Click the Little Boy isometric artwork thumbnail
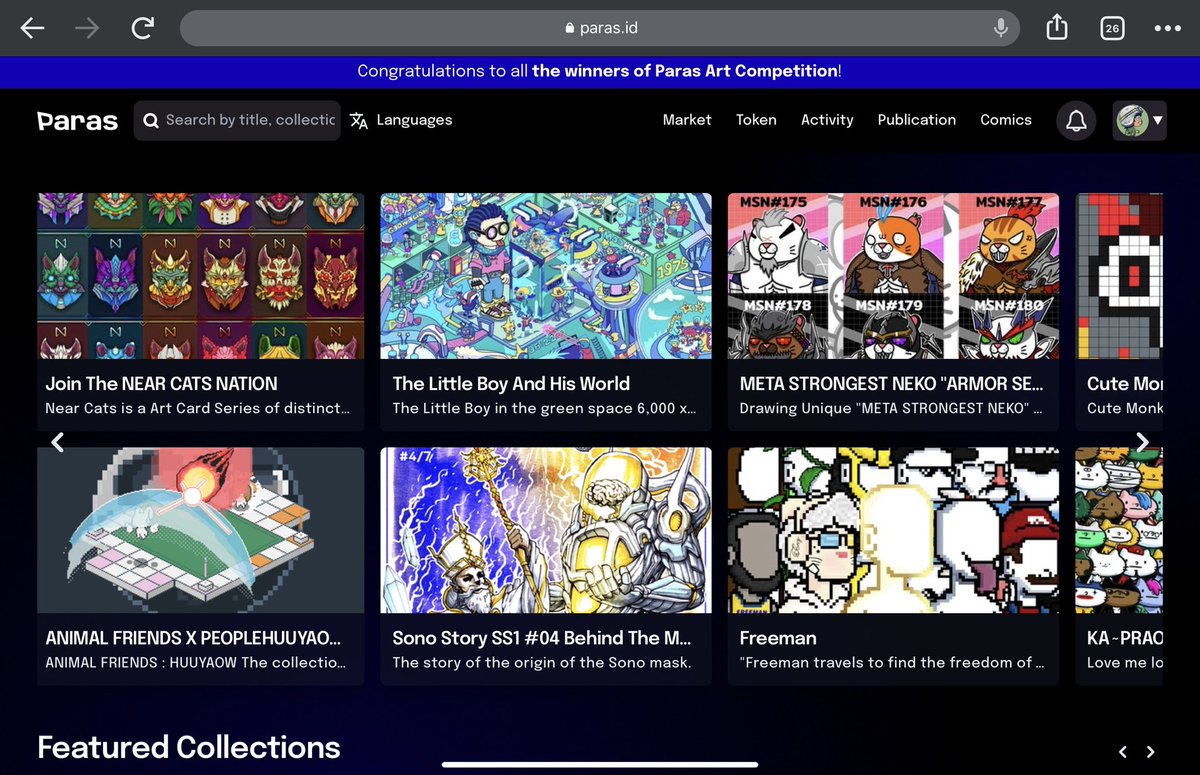This screenshot has height=775, width=1200. (546, 276)
